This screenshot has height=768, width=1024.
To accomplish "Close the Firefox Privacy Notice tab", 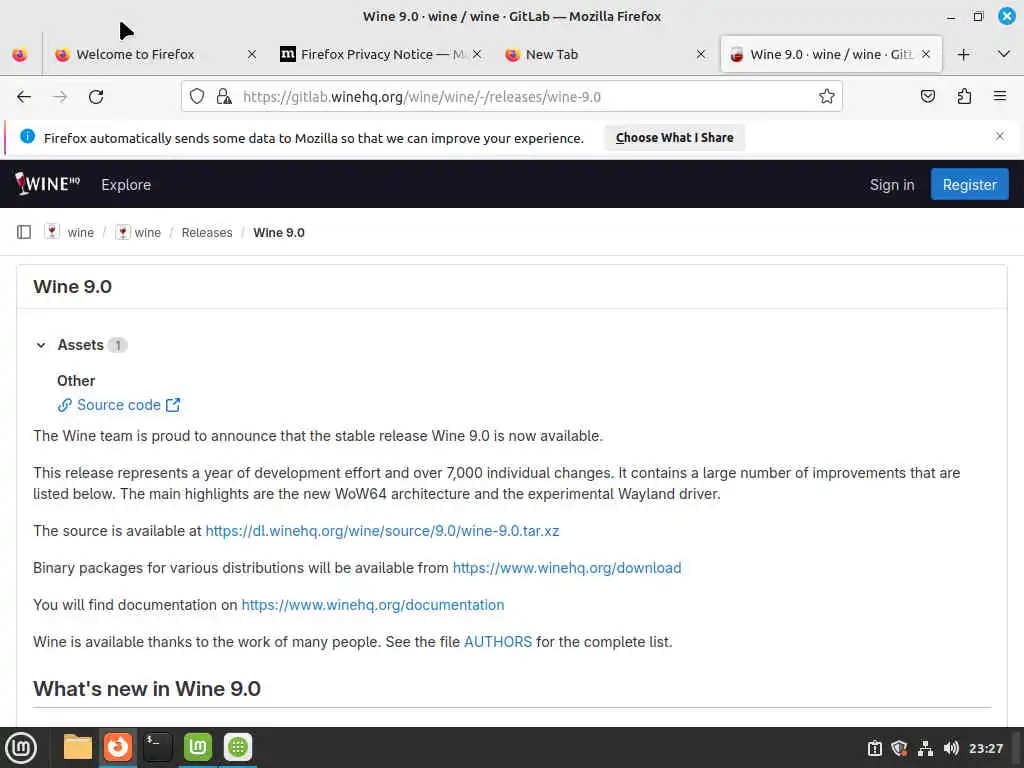I will (x=477, y=55).
